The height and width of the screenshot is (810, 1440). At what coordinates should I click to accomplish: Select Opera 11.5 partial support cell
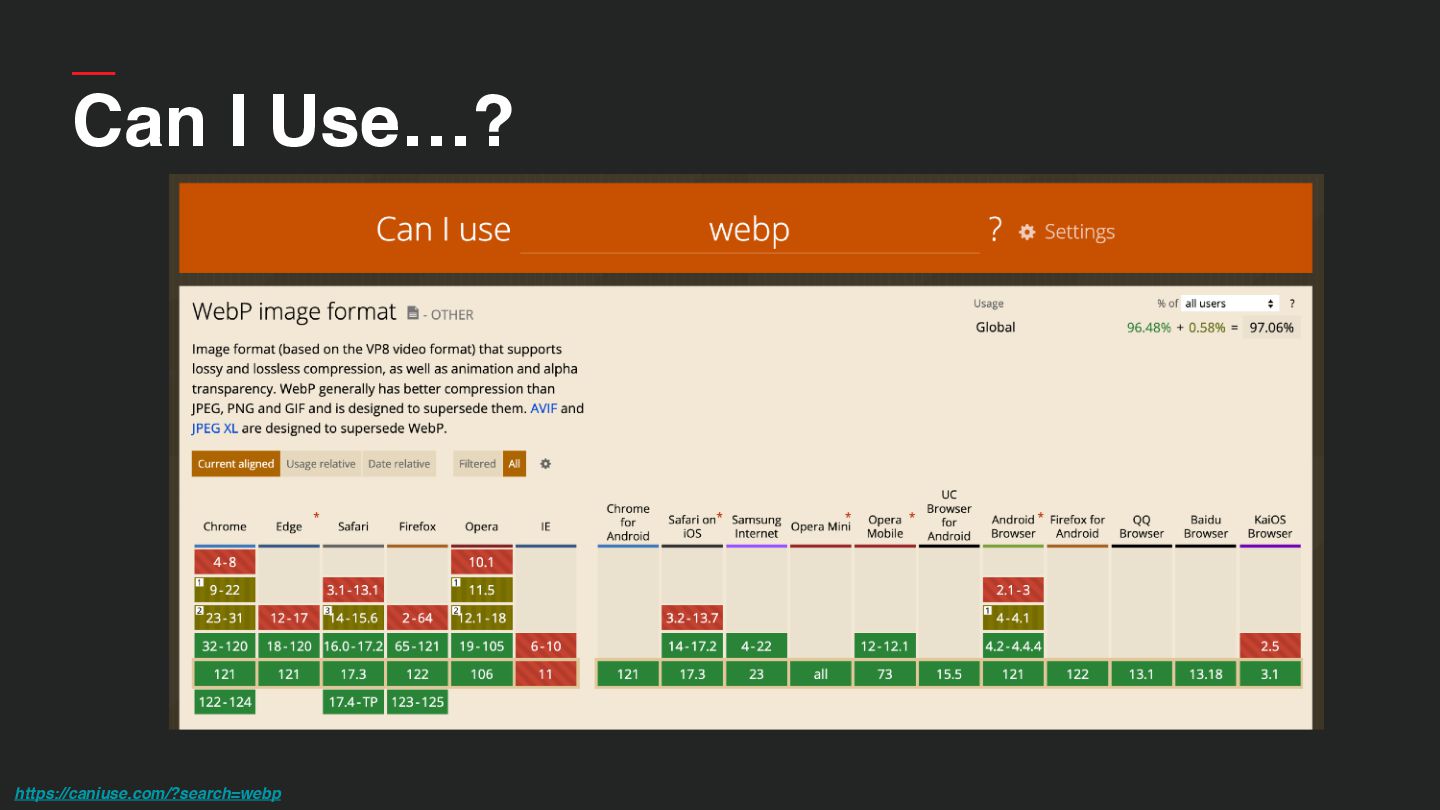point(482,590)
